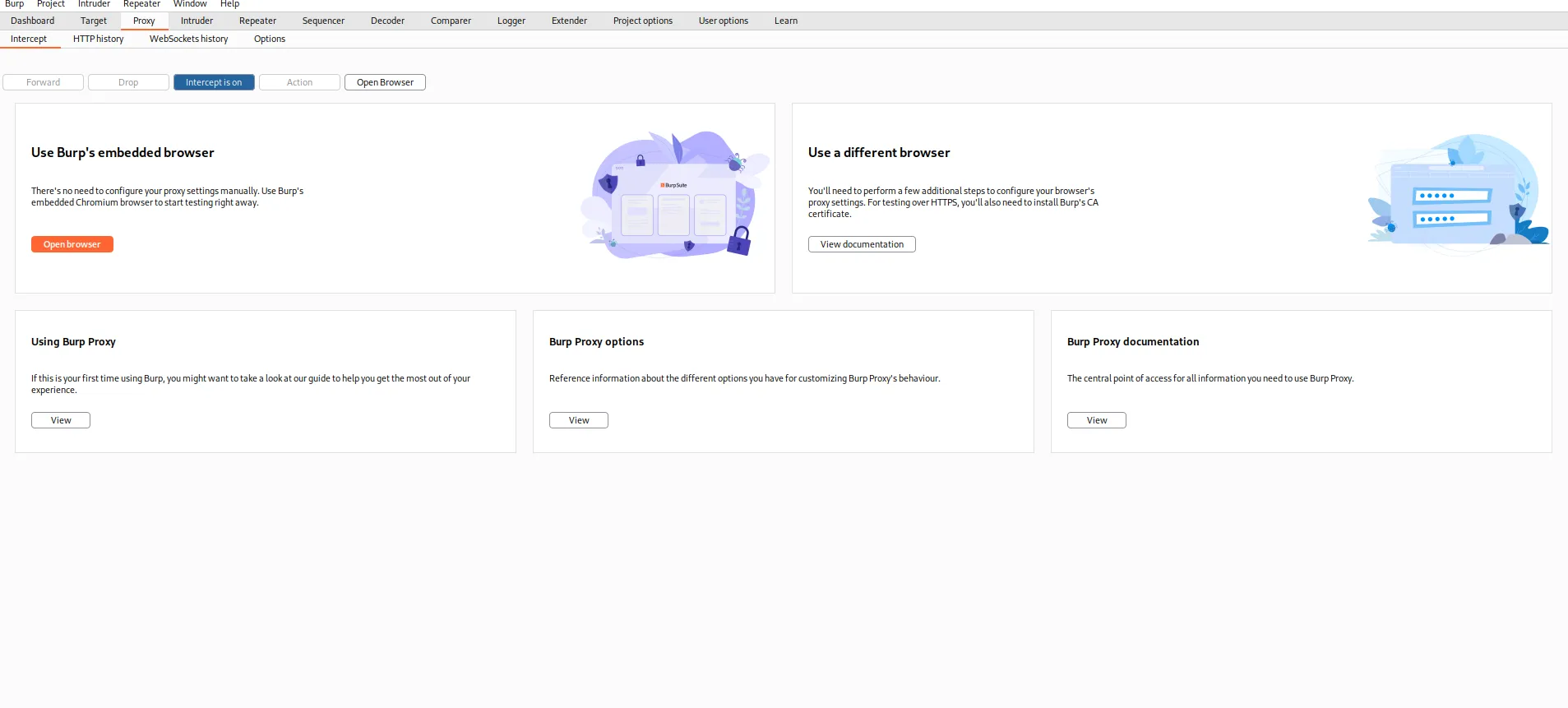
Task: Click View under Using Burp Proxy
Action: click(61, 420)
